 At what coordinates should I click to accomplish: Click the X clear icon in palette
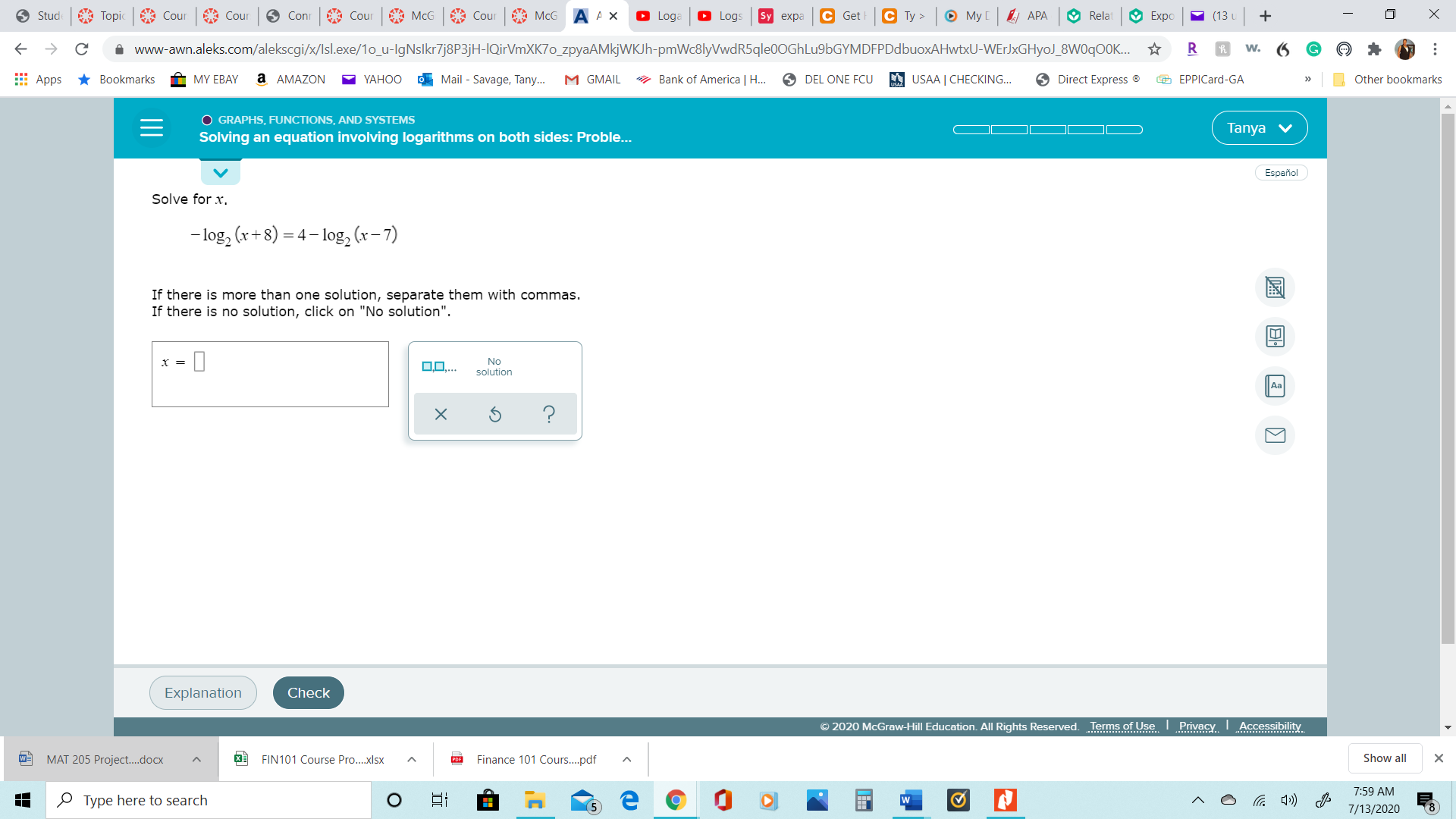coord(441,414)
